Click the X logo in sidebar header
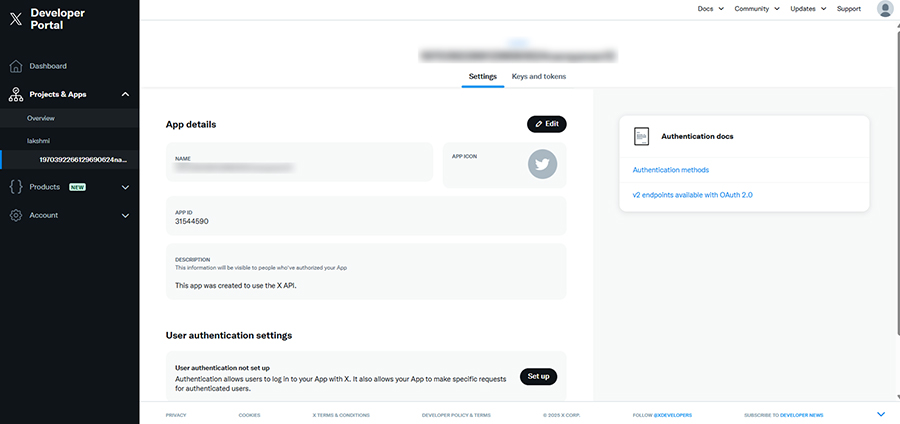 point(15,18)
